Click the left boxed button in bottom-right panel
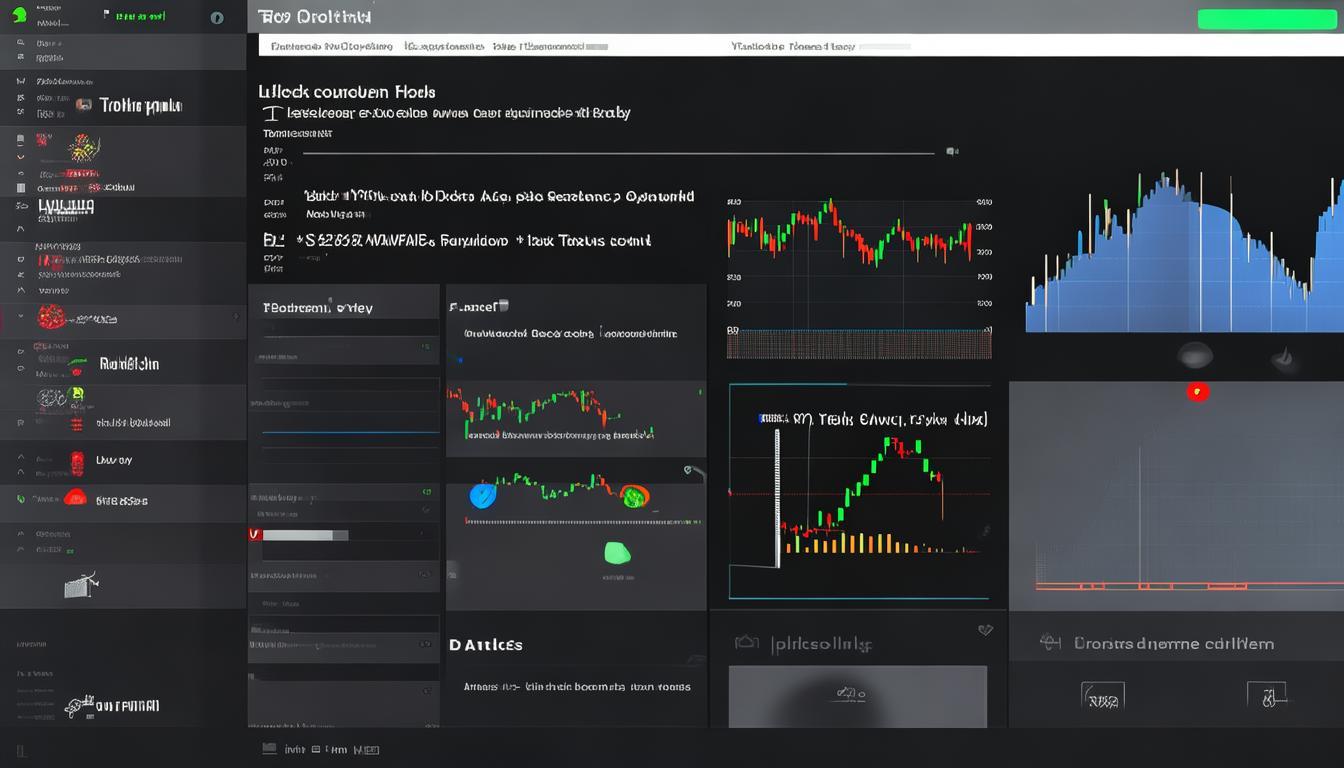Viewport: 1344px width, 768px height. tap(1102, 696)
